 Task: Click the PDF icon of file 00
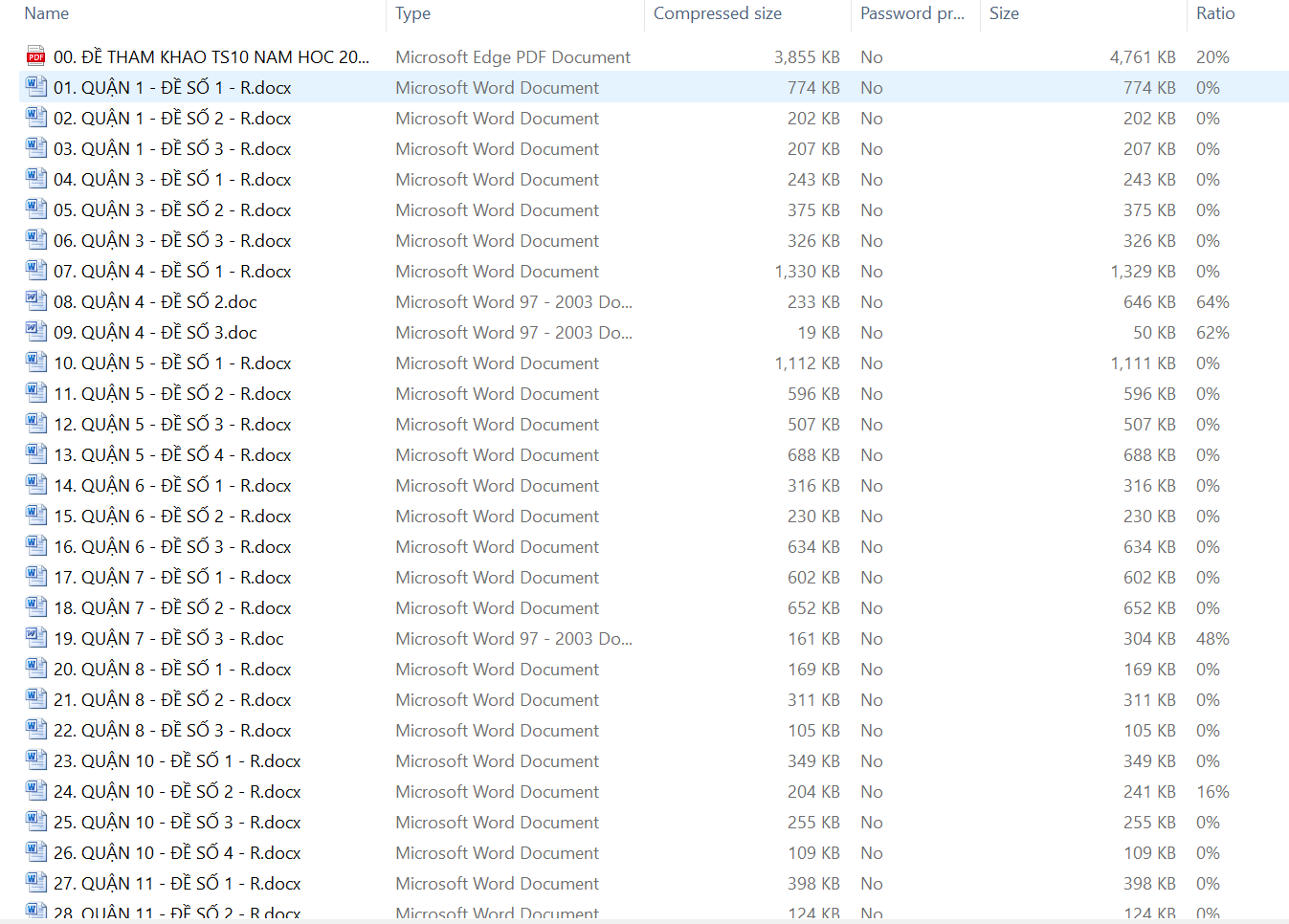coord(35,56)
